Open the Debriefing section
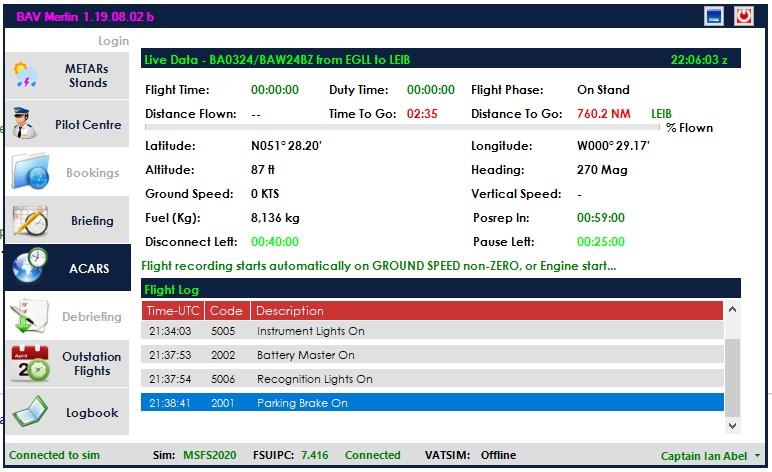772x472 pixels. [67, 316]
